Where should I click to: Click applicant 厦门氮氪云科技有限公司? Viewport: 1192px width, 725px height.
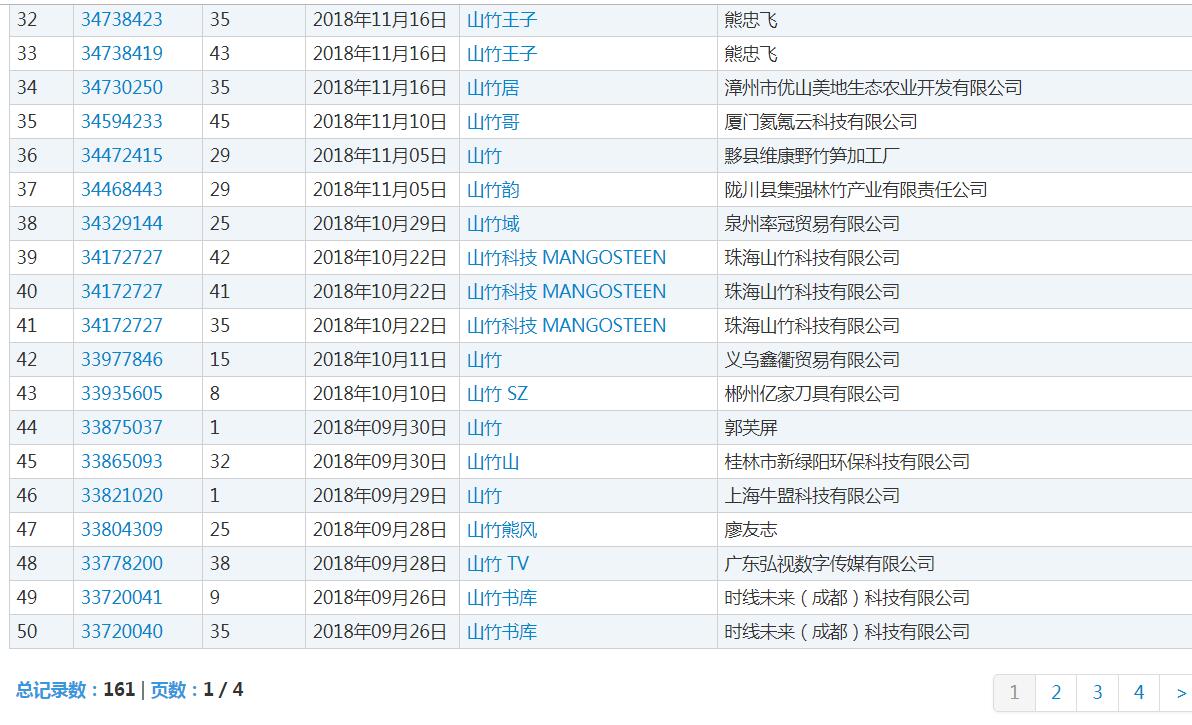[x=821, y=122]
